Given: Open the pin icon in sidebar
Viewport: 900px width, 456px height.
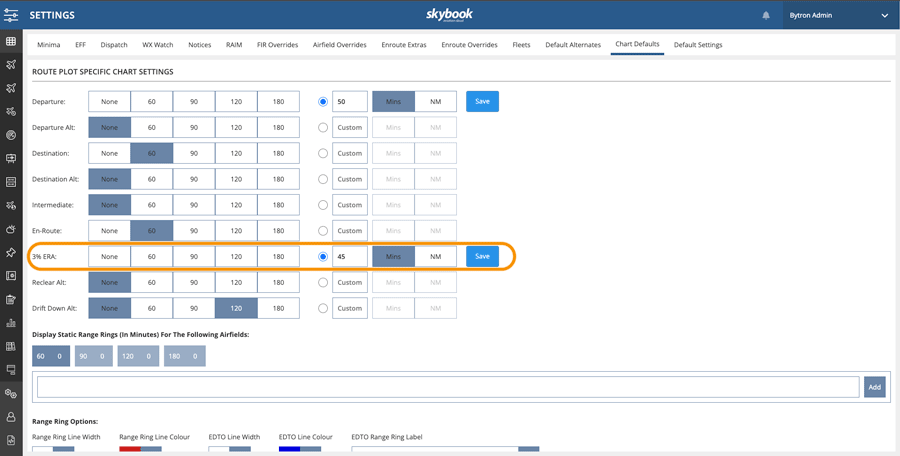Looking at the screenshot, I should pyautogui.click(x=11, y=253).
